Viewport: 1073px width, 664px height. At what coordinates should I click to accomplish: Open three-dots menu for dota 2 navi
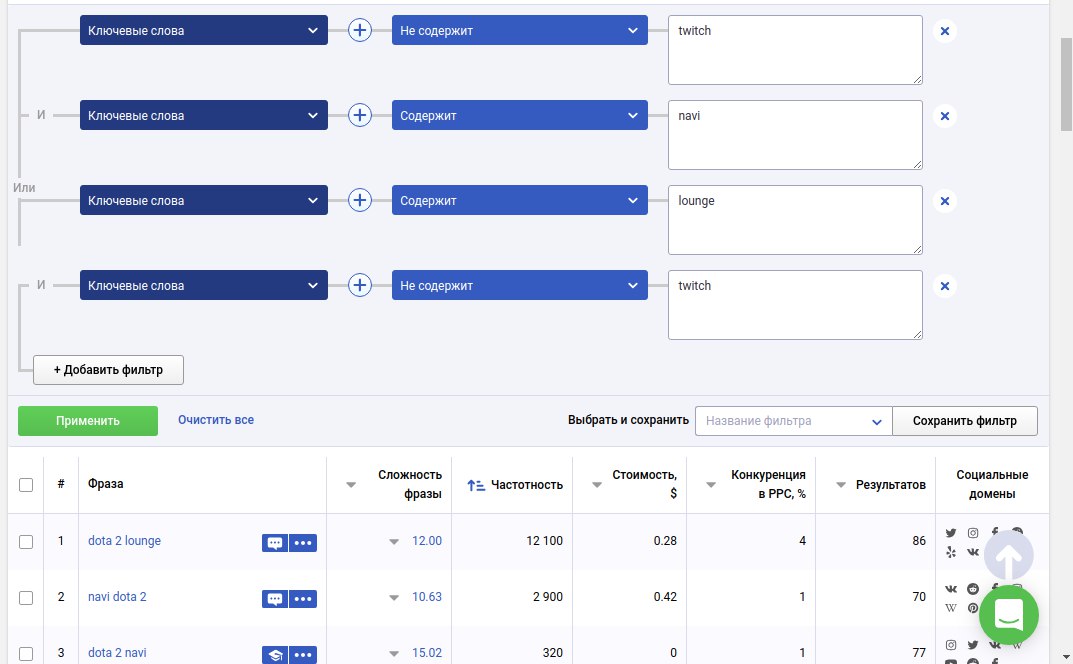[x=303, y=655]
